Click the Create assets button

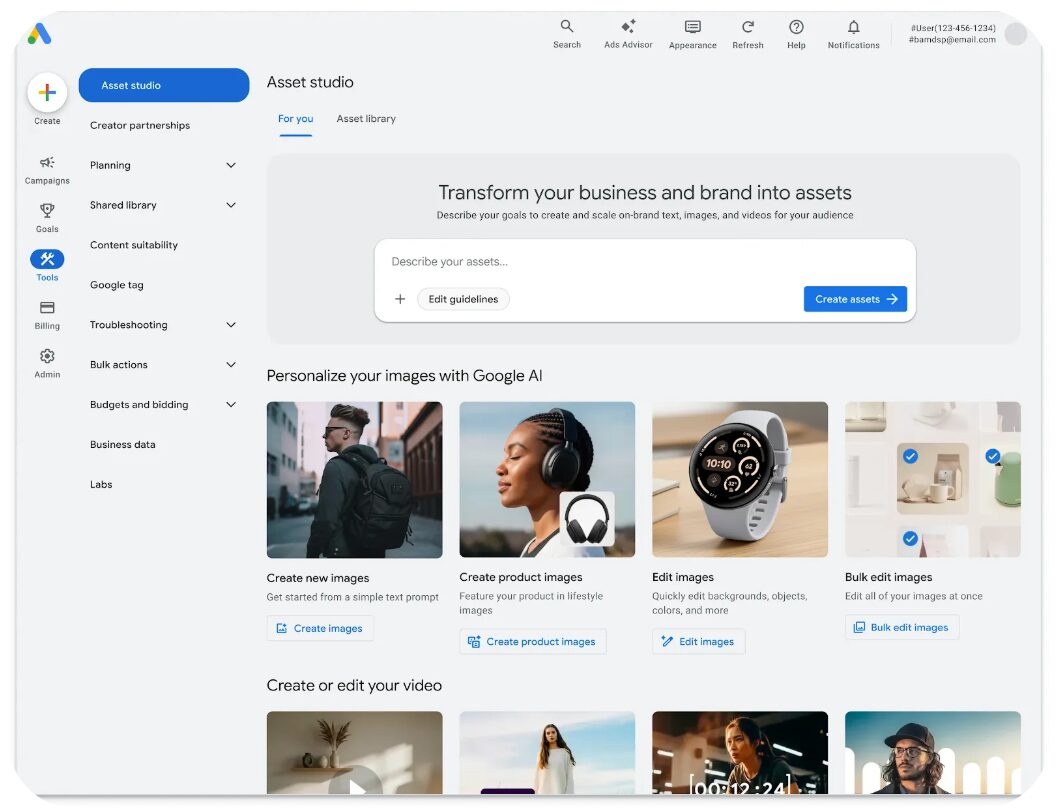click(x=855, y=299)
